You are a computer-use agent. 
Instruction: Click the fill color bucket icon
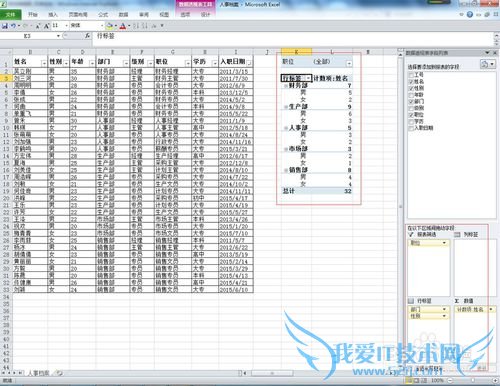tap(110, 26)
